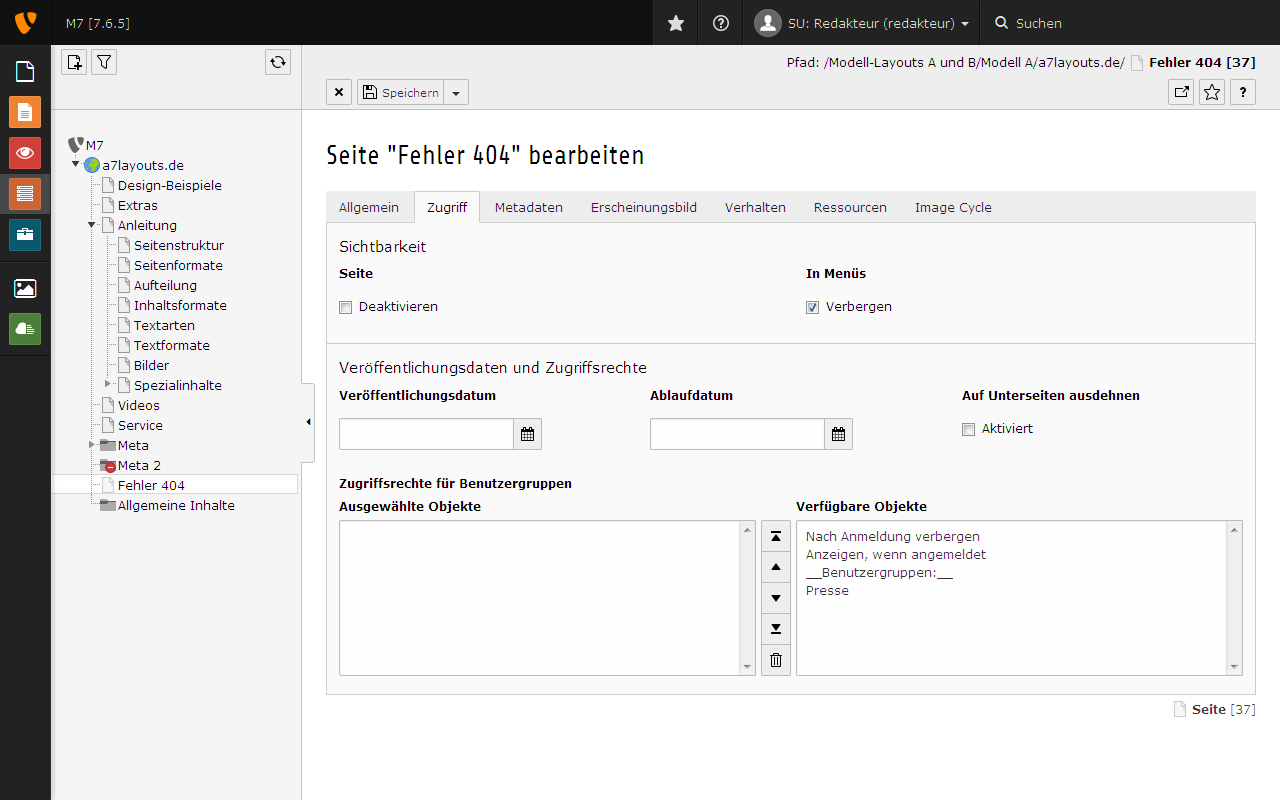Select Seitenformate page in tree
The height and width of the screenshot is (800, 1280).
[x=178, y=265]
